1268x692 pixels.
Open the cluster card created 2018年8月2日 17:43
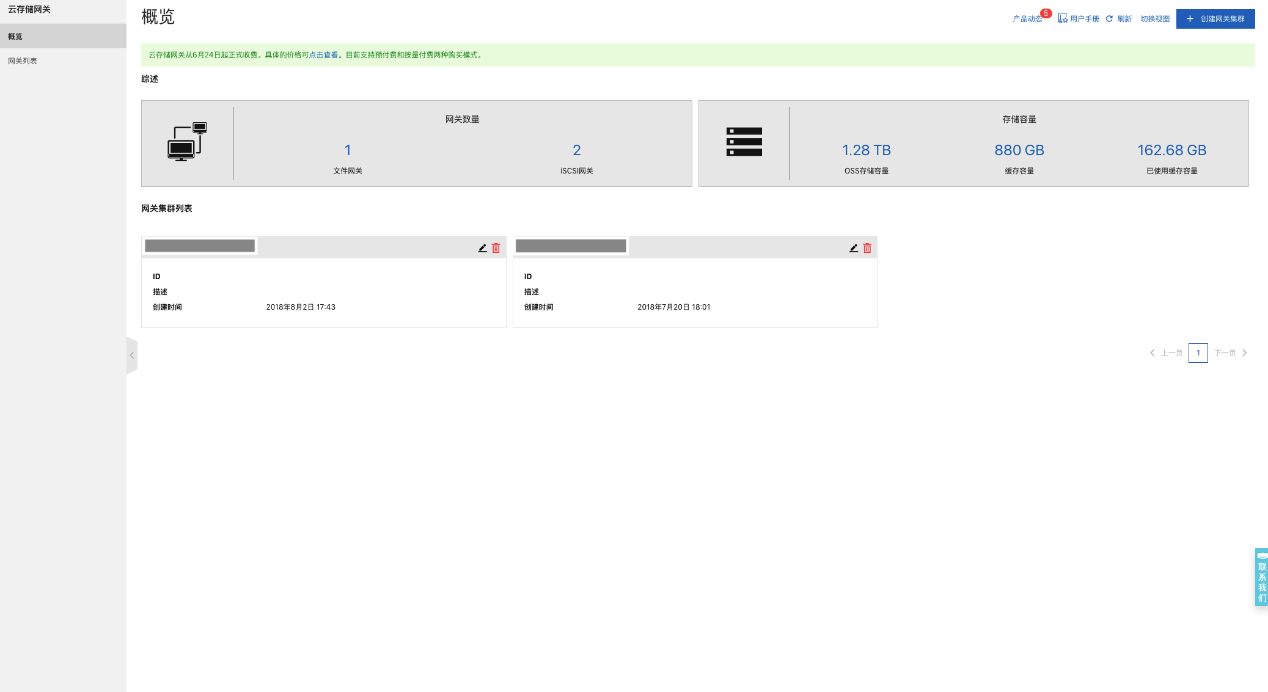(324, 282)
